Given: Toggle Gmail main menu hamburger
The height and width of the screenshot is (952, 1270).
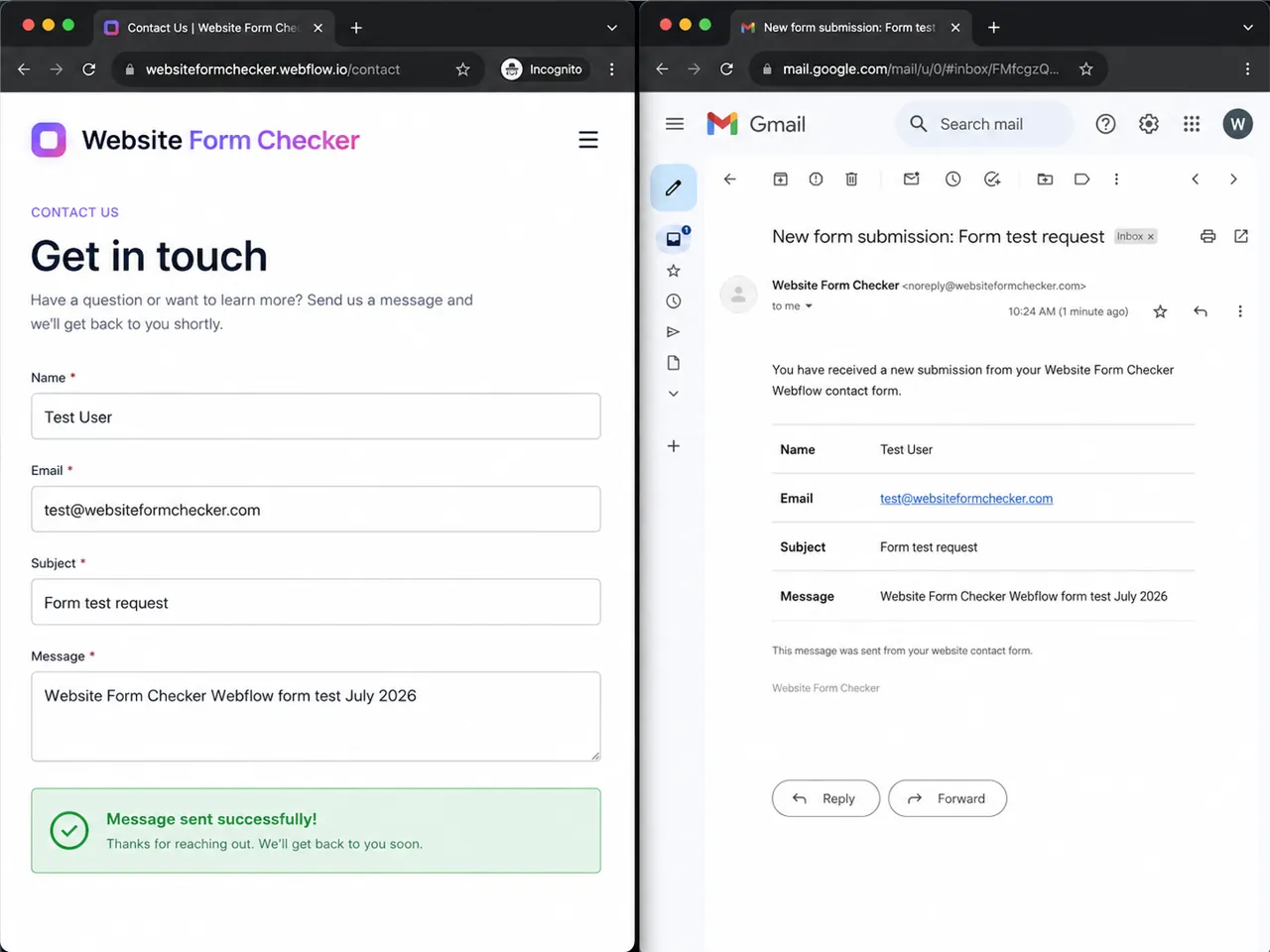Looking at the screenshot, I should [x=675, y=124].
